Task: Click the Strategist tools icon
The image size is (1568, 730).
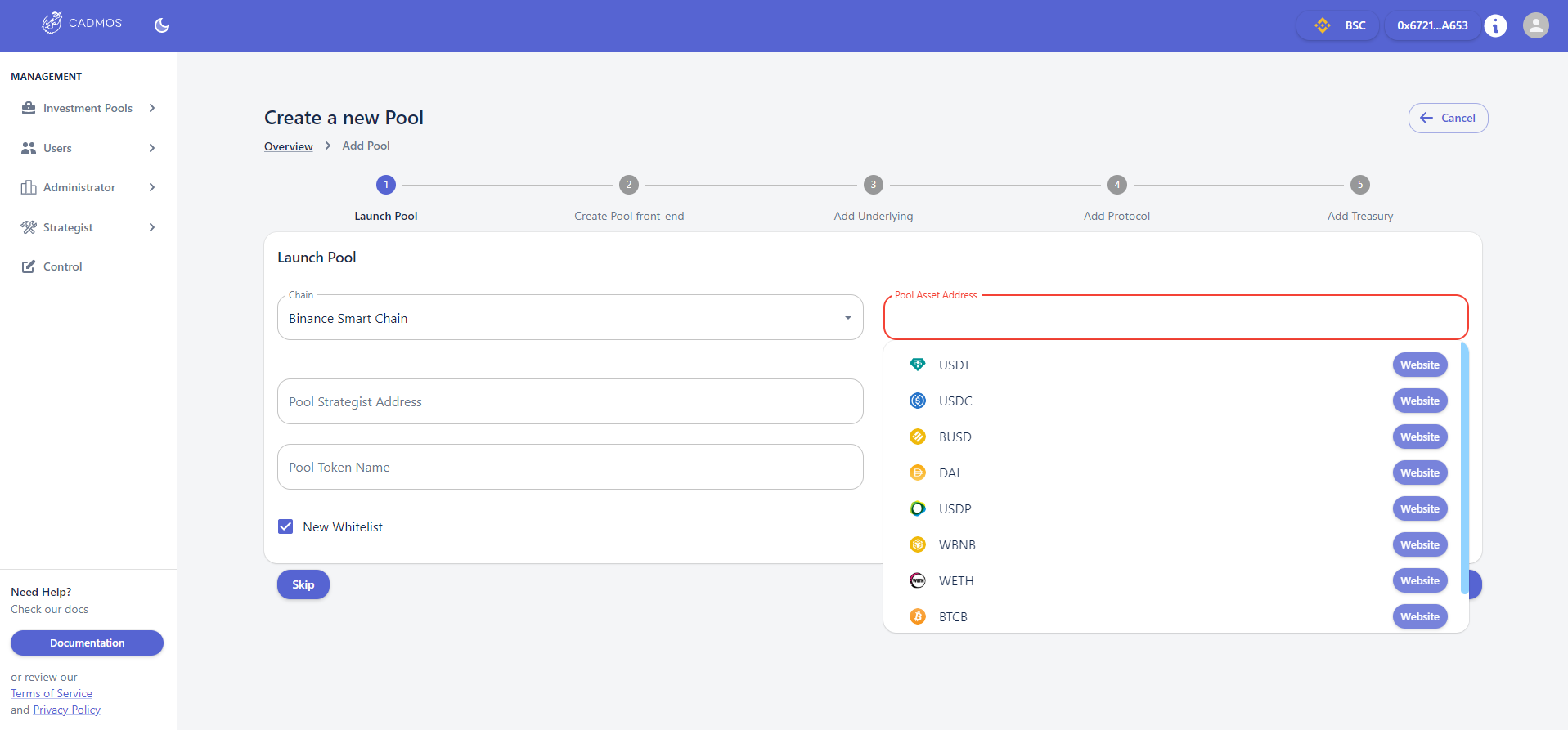Action: [x=29, y=227]
